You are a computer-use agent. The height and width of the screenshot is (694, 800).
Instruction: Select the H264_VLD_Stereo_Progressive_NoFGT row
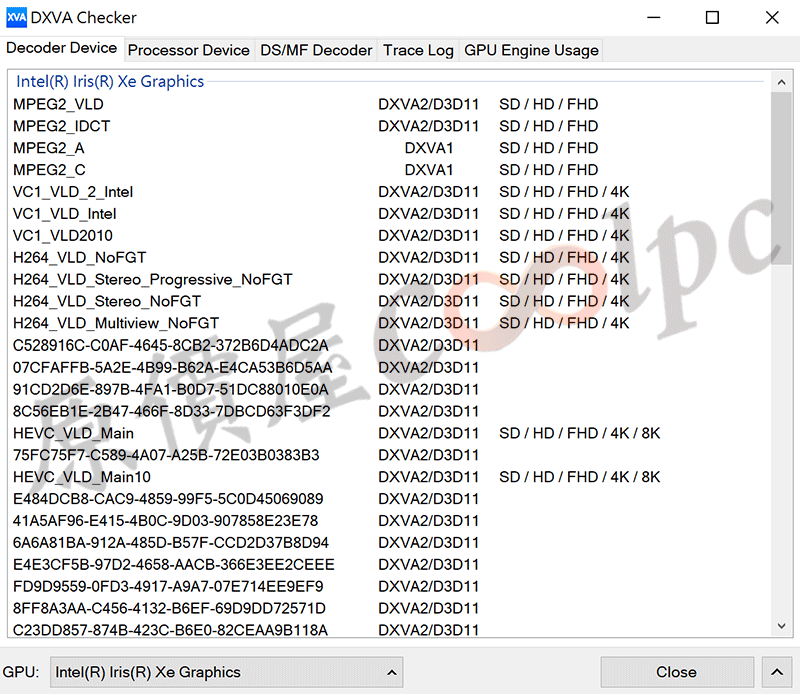(389, 280)
